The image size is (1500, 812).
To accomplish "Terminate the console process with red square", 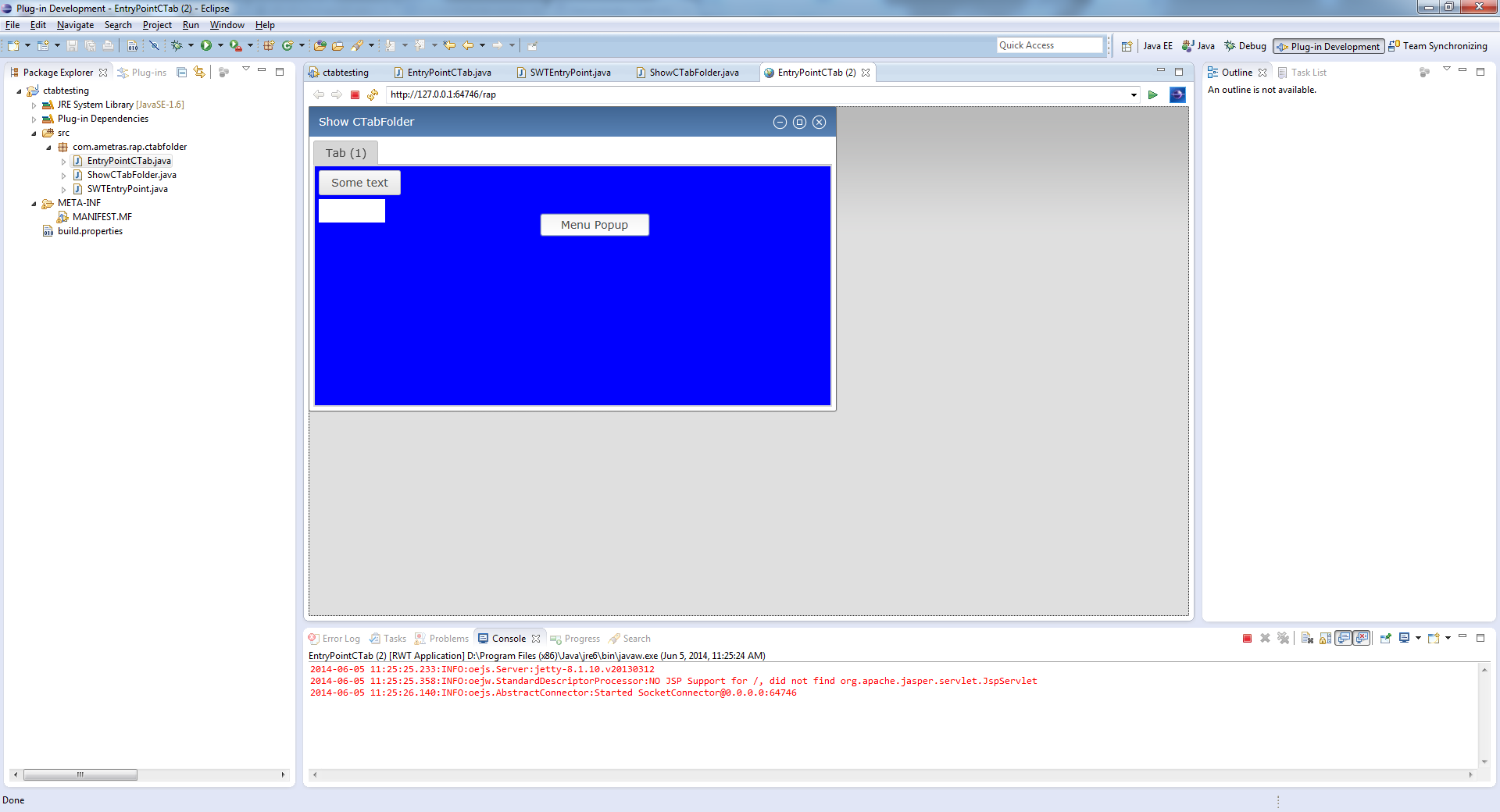I will coord(1247,638).
